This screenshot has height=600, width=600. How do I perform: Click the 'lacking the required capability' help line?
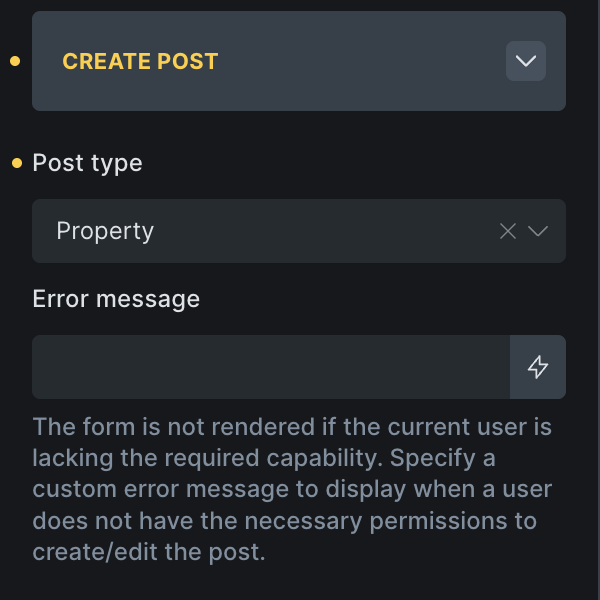click(264, 458)
